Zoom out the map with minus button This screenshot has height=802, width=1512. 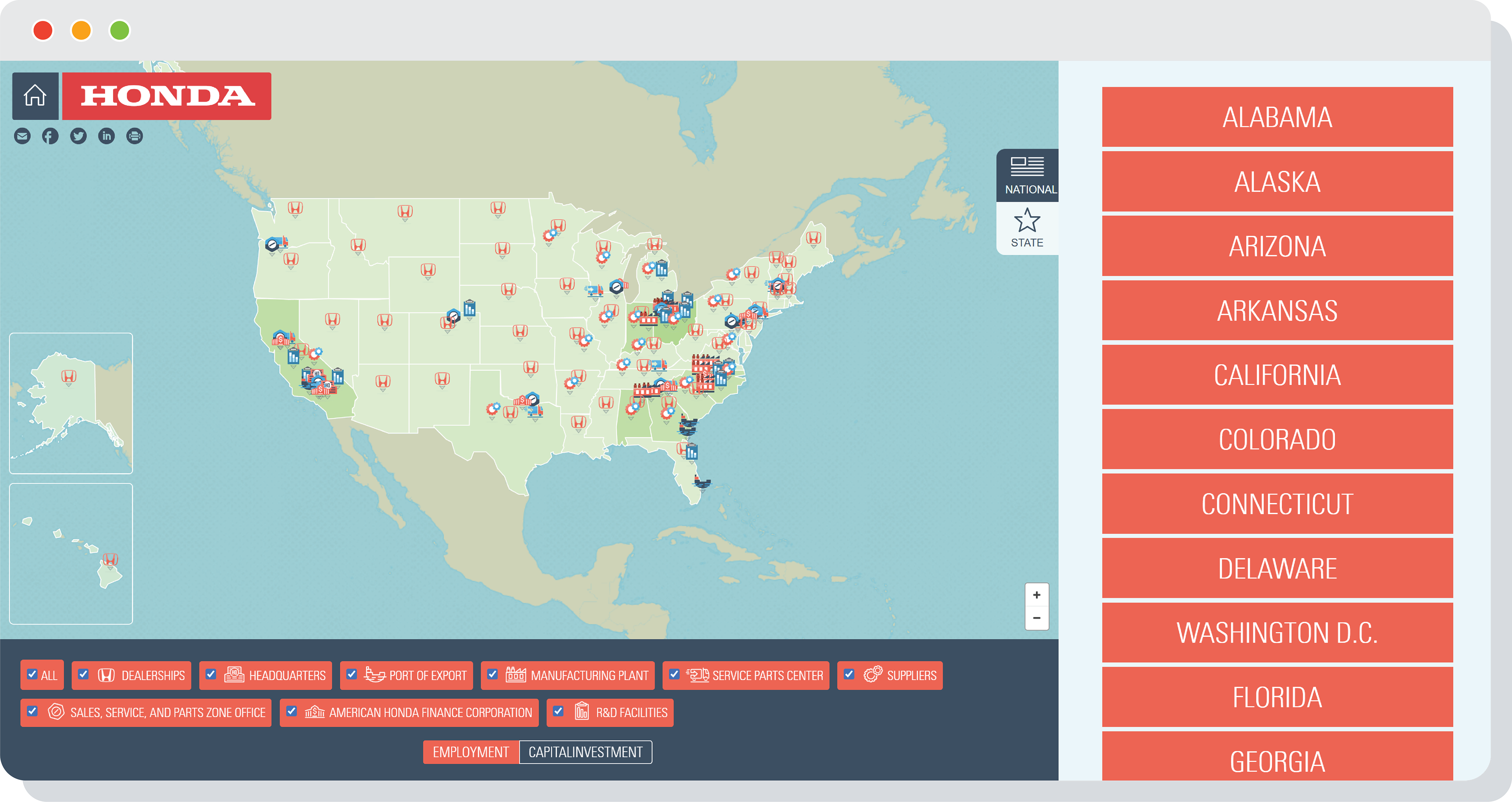point(1037,618)
